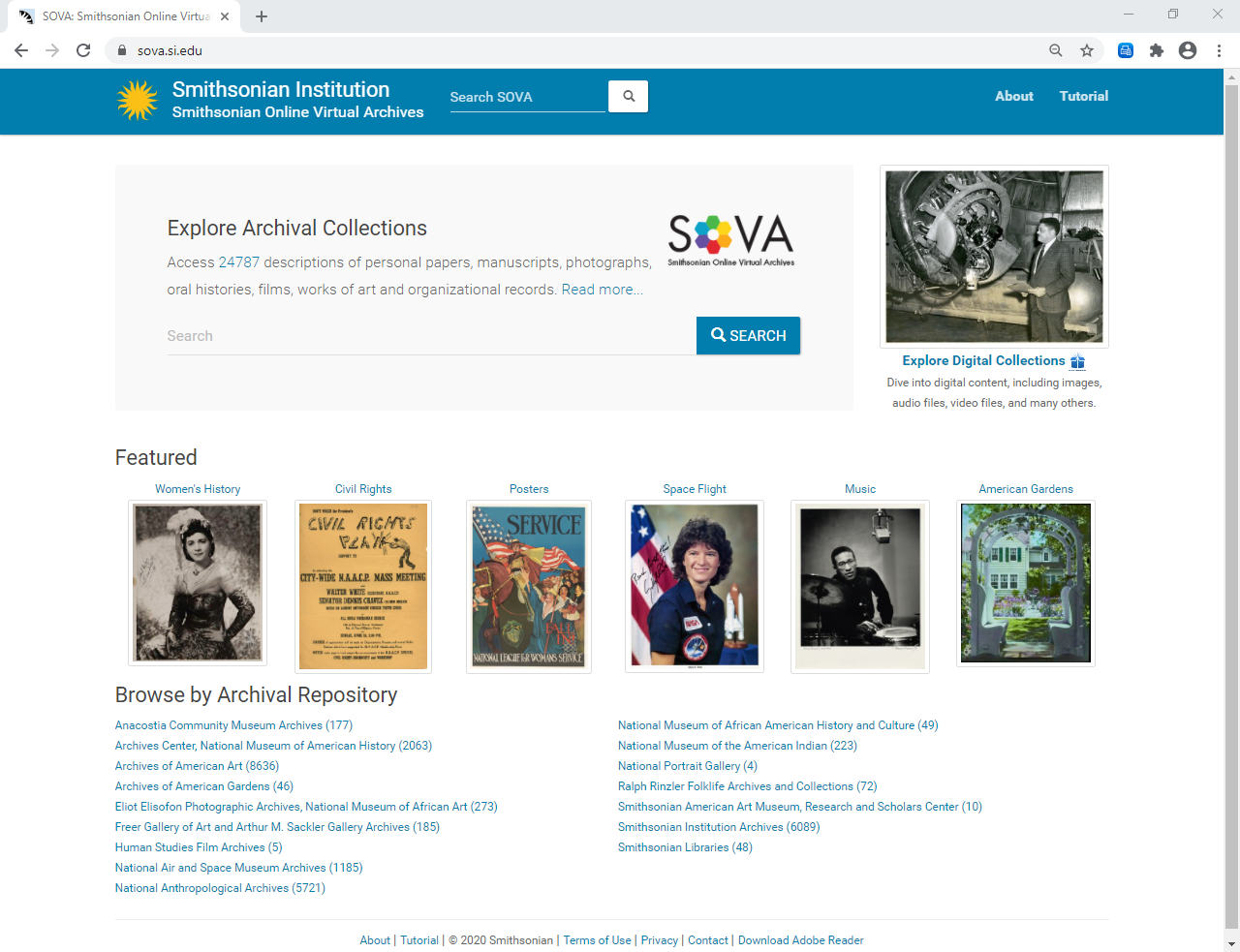
Task: Open a new browser tab with plus
Action: coord(262,16)
